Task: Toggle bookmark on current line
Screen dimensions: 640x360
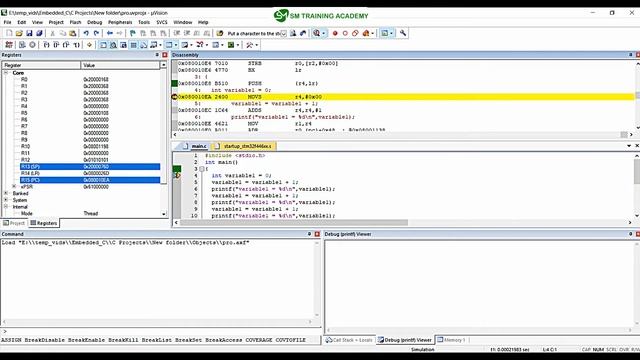Action: [x=133, y=33]
